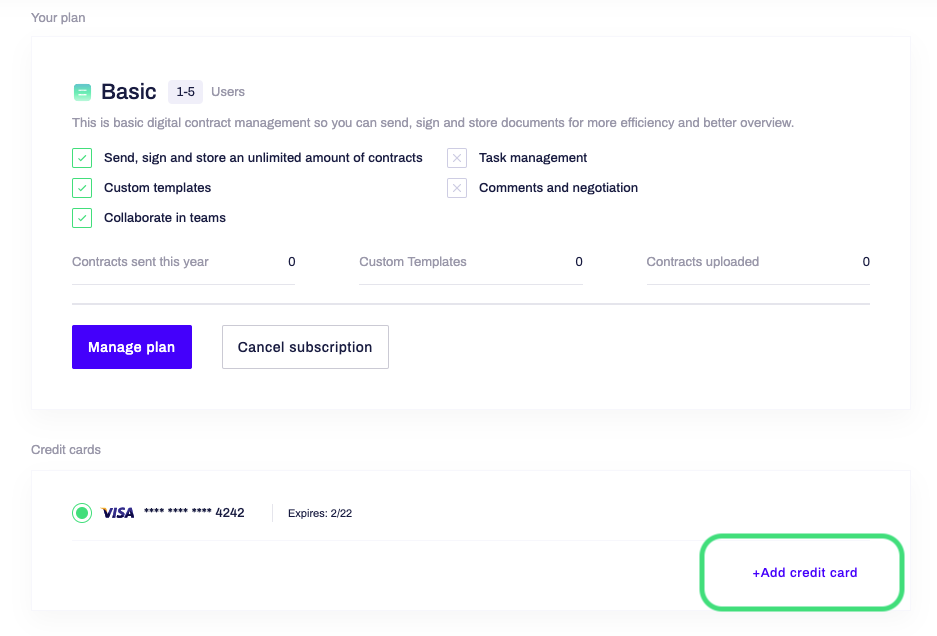Click the Task management X icon
The width and height of the screenshot is (937, 636).
(457, 158)
